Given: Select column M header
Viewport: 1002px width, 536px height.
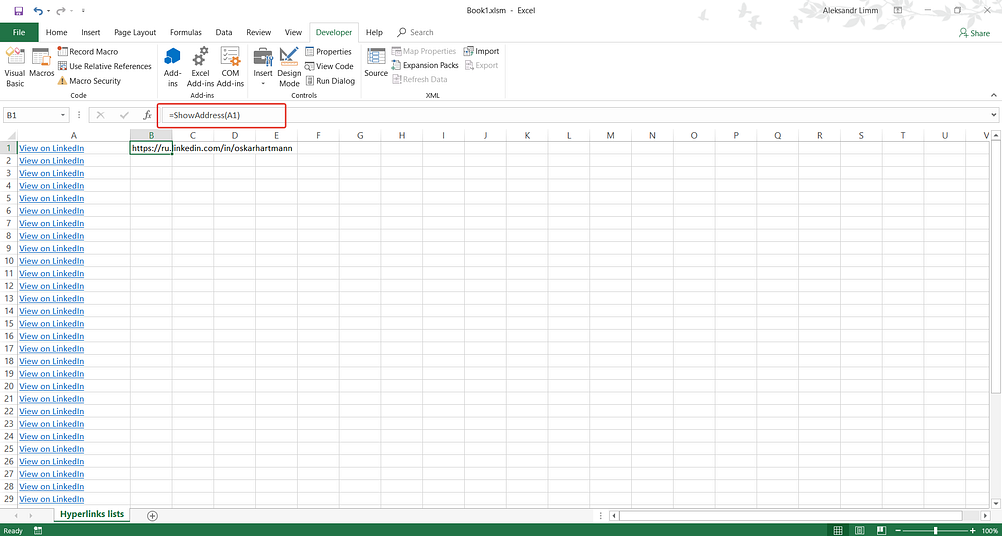Looking at the screenshot, I should click(610, 135).
